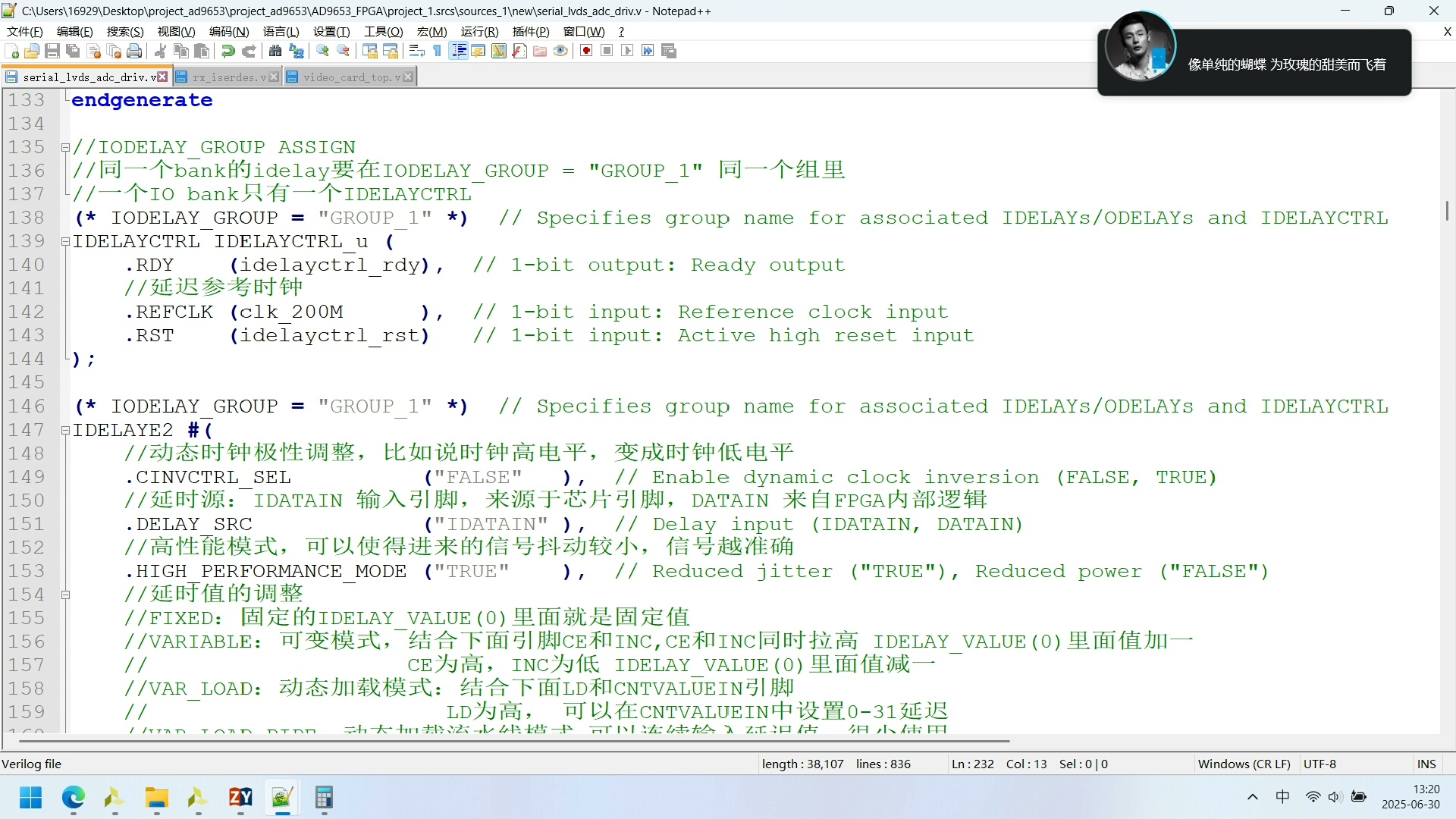The image size is (1456, 819).
Task: Toggle the indent guide toolbar button
Action: click(x=459, y=51)
